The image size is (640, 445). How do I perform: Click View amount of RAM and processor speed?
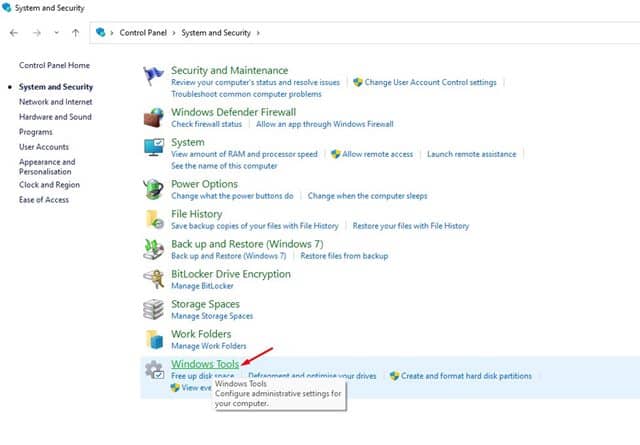coord(244,154)
